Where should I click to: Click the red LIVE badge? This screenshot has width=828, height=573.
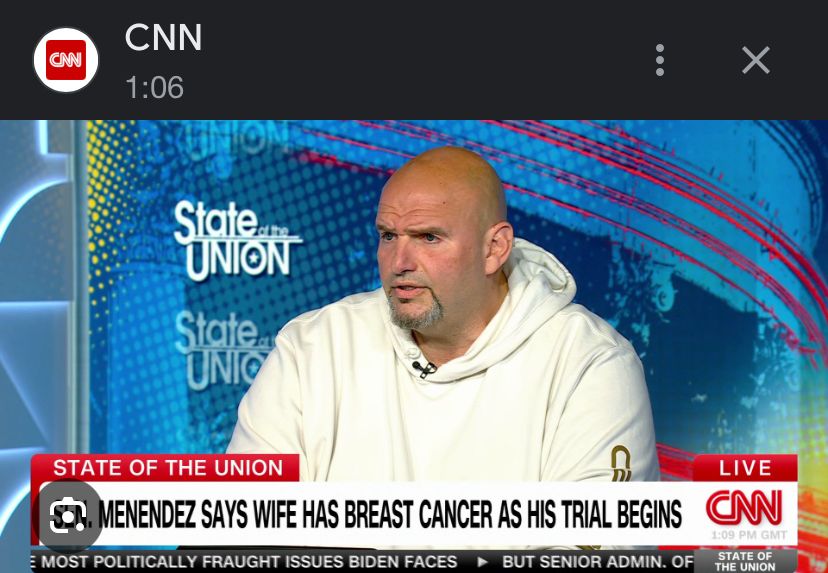(x=745, y=468)
